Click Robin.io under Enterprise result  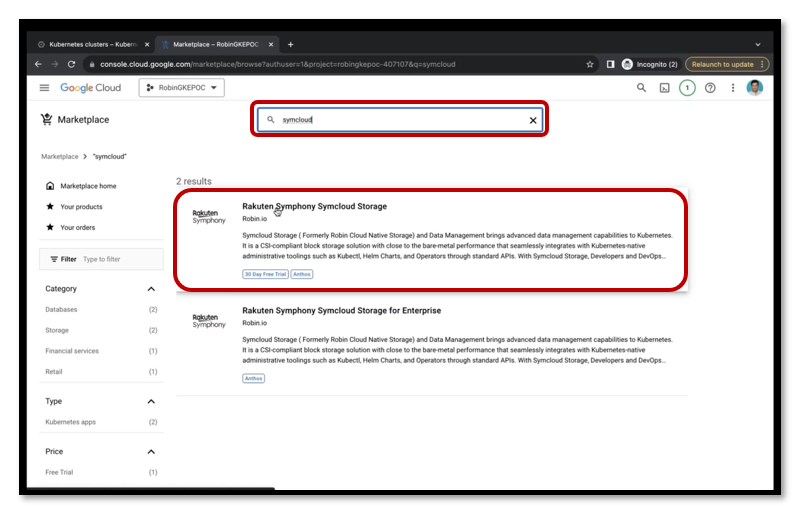point(254,323)
